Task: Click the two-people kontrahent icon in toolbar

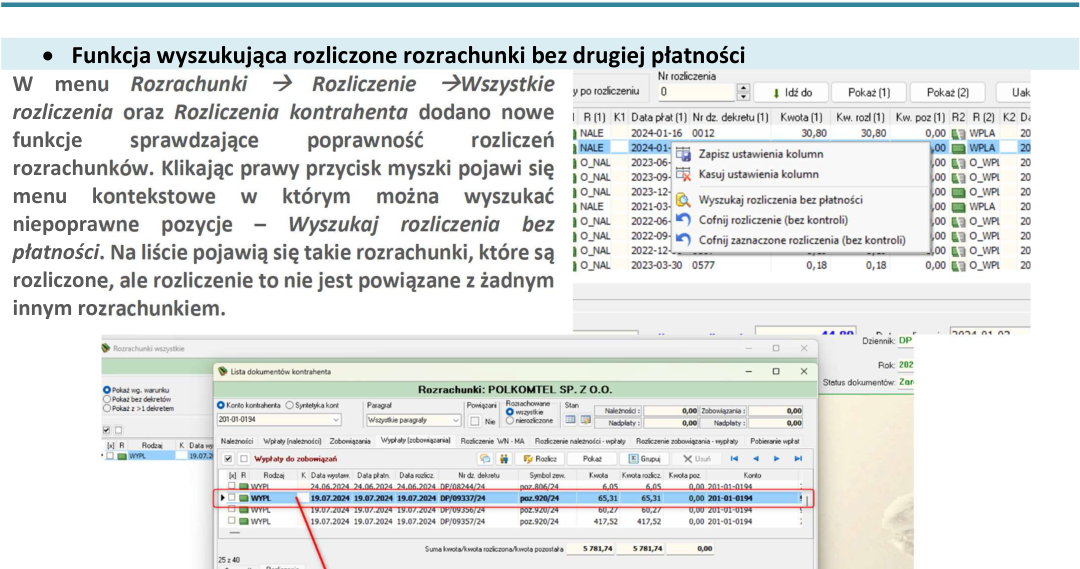Action: pos(503,459)
